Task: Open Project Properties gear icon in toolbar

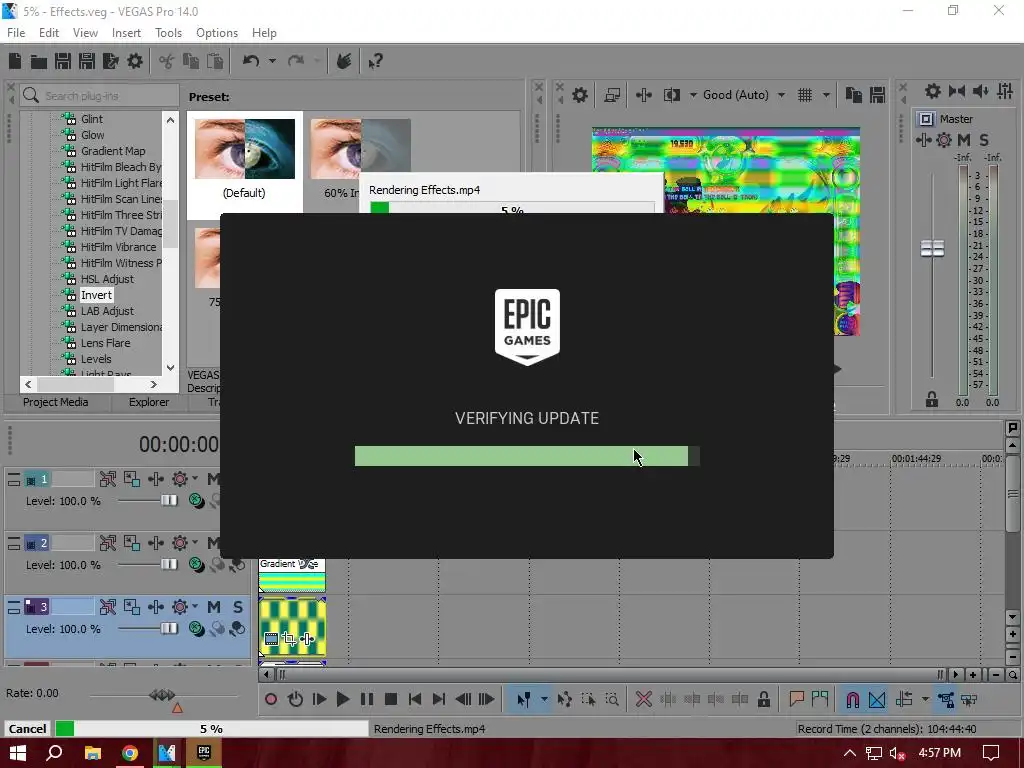Action: point(135,61)
